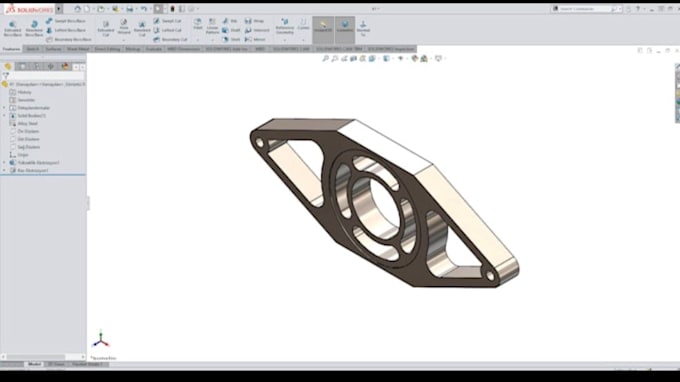Switch to the PropertyManager panel tab

(22, 66)
